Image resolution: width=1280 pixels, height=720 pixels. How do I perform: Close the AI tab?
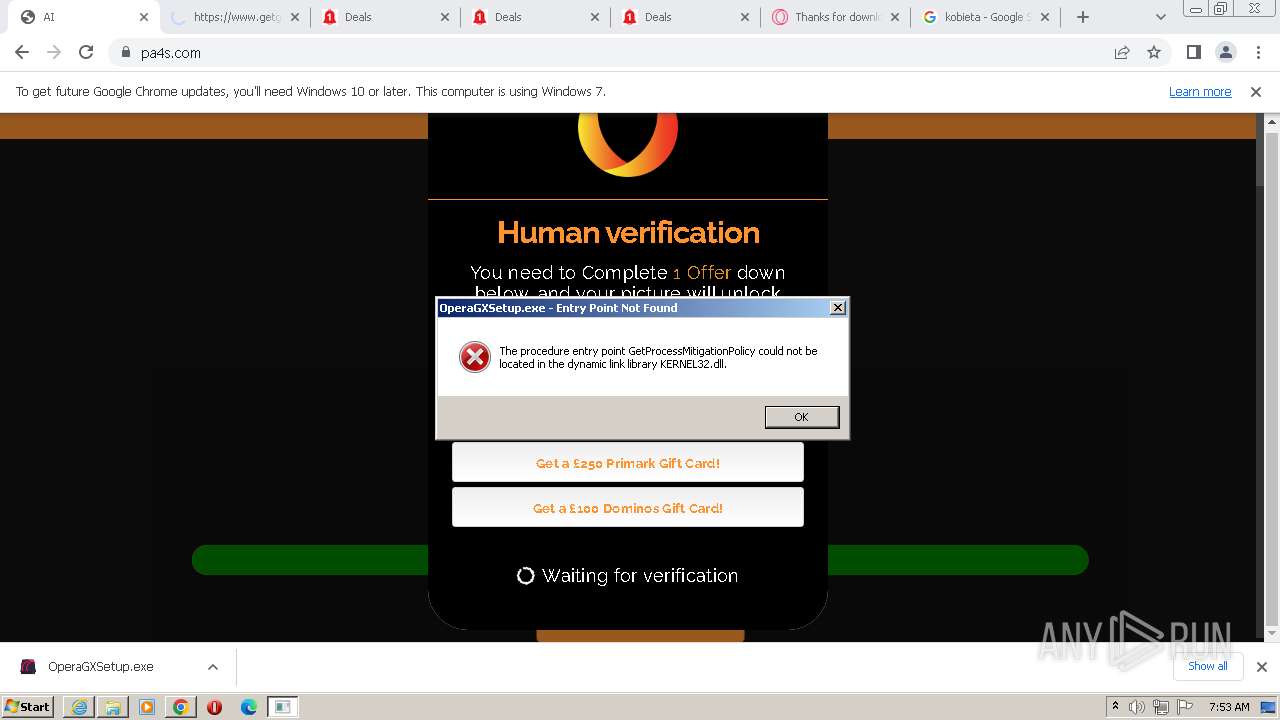click(144, 17)
